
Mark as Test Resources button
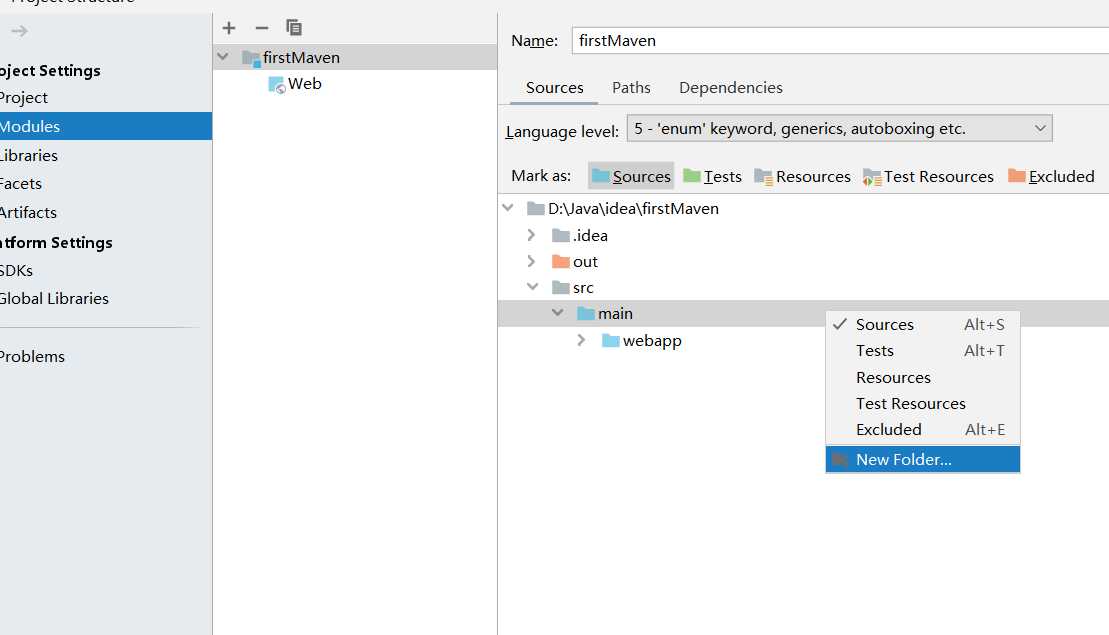pos(928,176)
